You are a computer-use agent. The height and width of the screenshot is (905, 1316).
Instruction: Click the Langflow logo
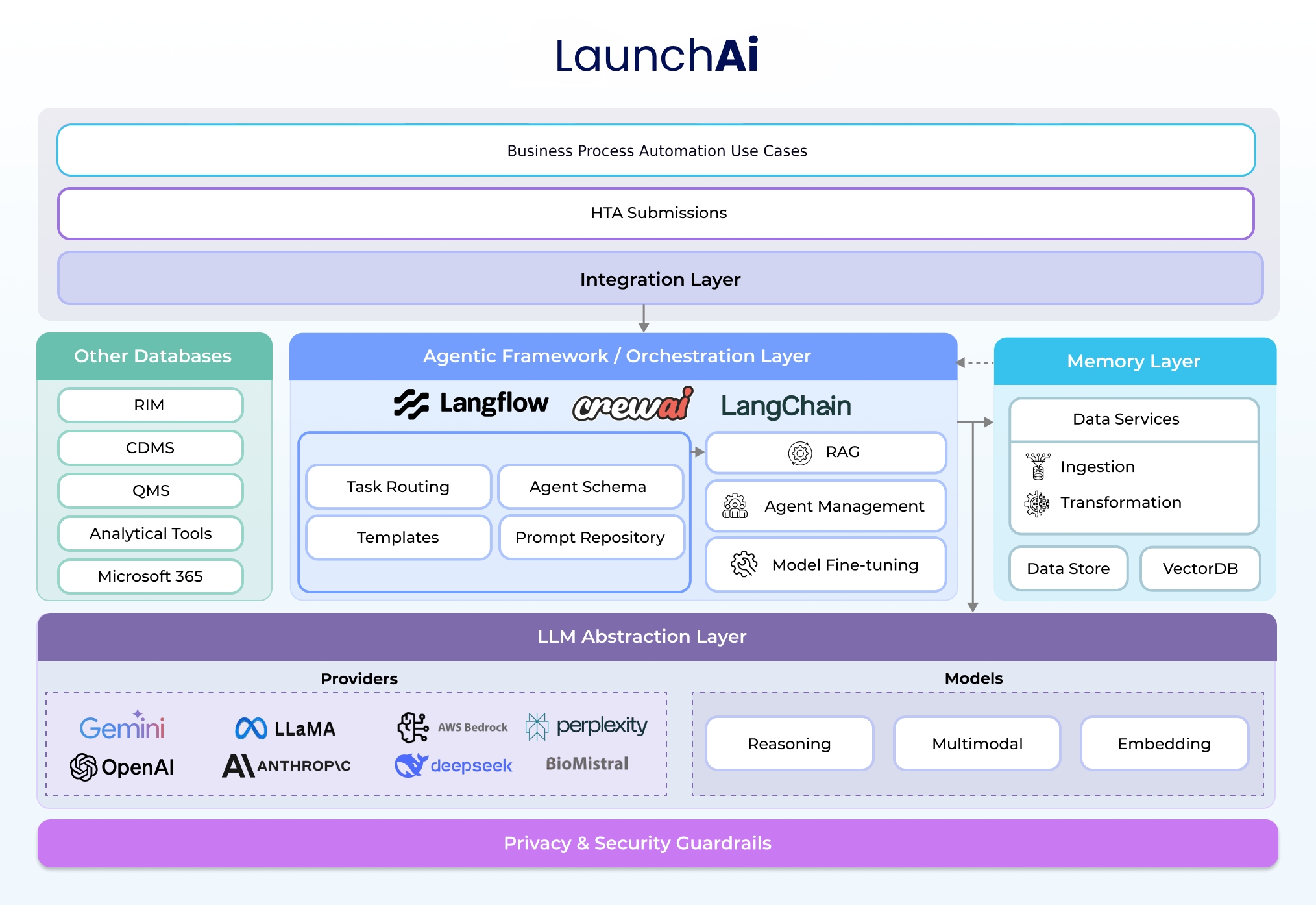[x=470, y=403]
